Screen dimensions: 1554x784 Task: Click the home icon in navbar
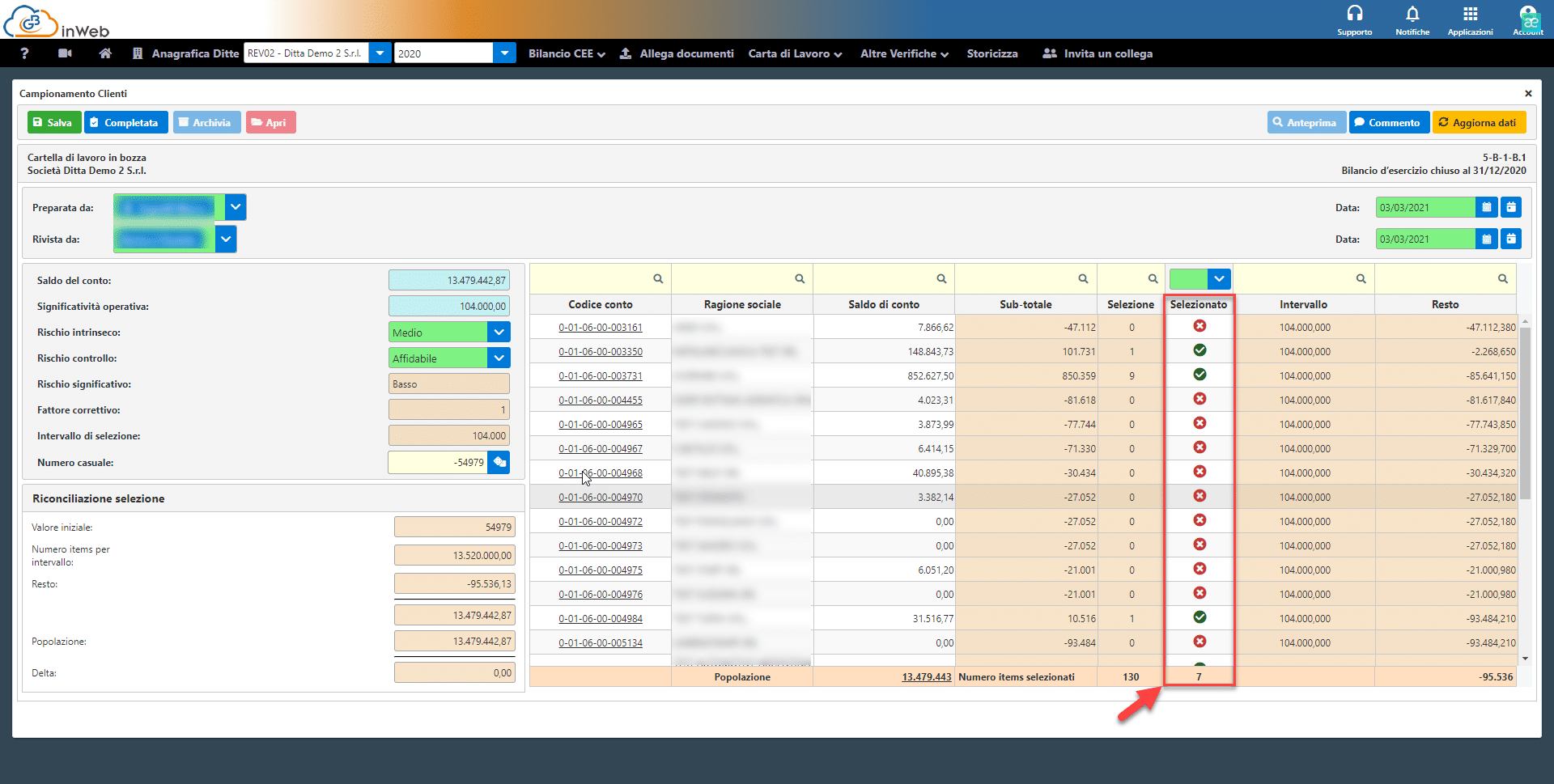(105, 53)
